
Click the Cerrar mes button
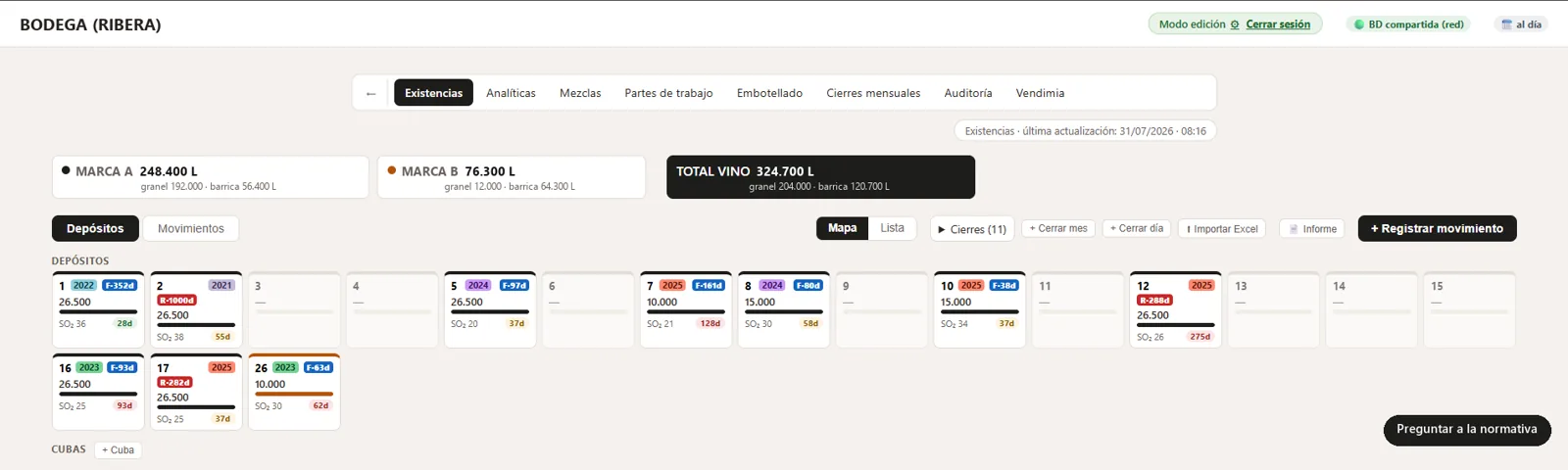pyautogui.click(x=1058, y=228)
